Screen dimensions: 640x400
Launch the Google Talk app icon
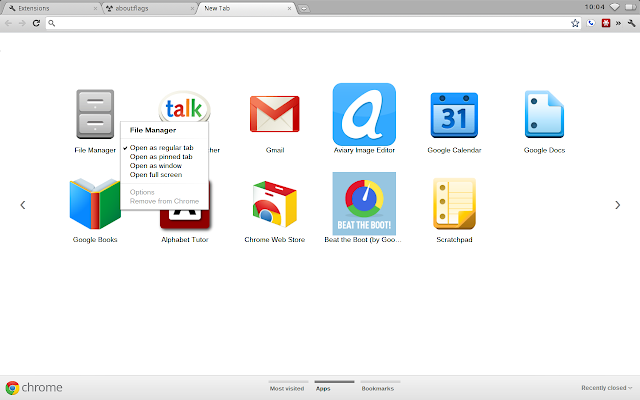184,107
